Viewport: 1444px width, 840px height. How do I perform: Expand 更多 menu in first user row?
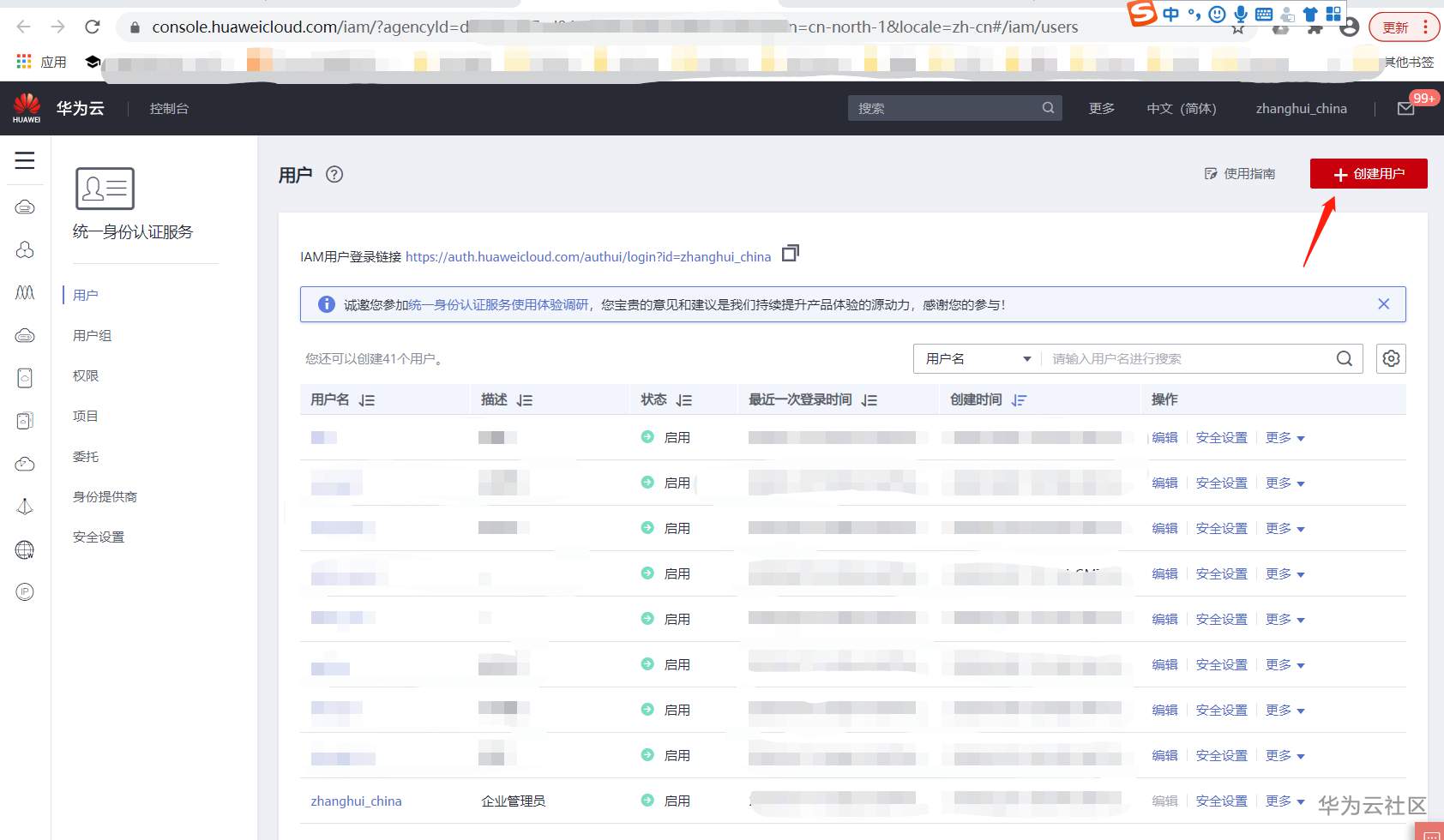[x=1285, y=438]
